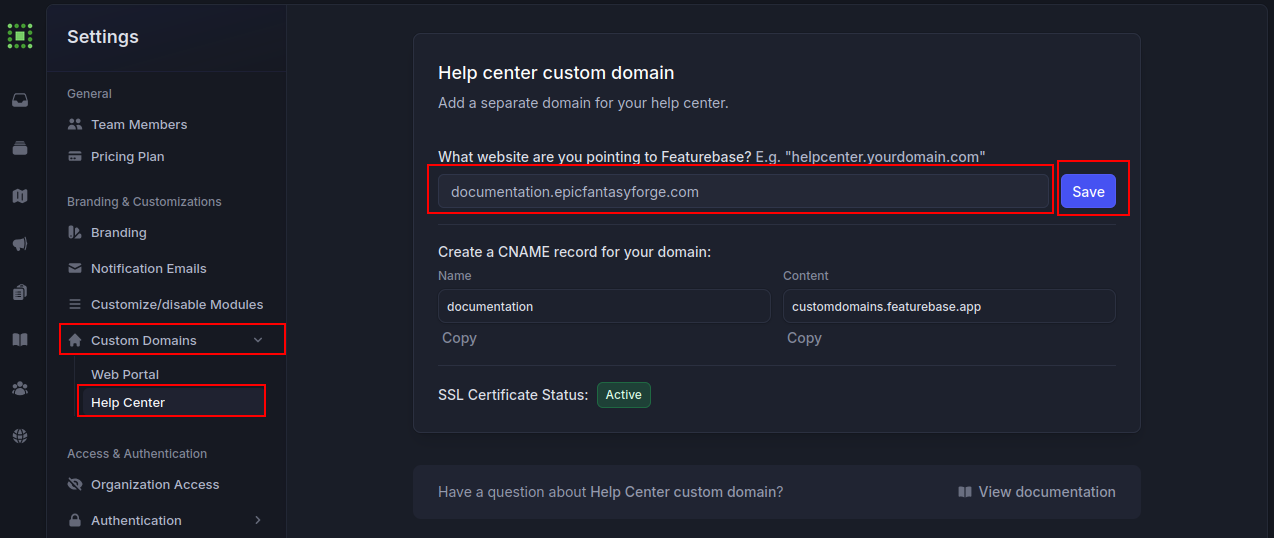Click the General section label
The height and width of the screenshot is (538, 1274).
[x=89, y=94]
